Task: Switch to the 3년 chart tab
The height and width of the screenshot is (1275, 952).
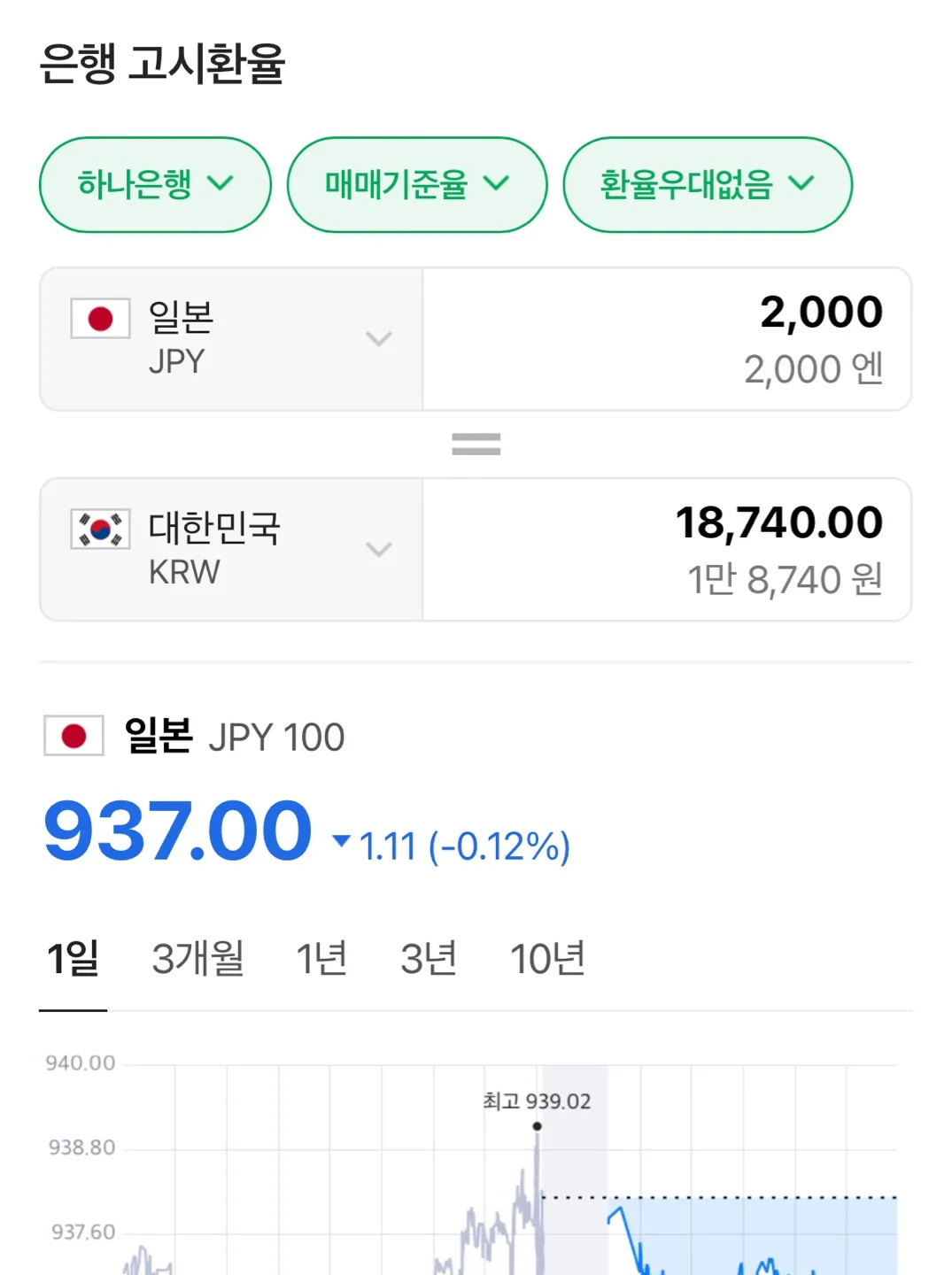Action: (429, 959)
